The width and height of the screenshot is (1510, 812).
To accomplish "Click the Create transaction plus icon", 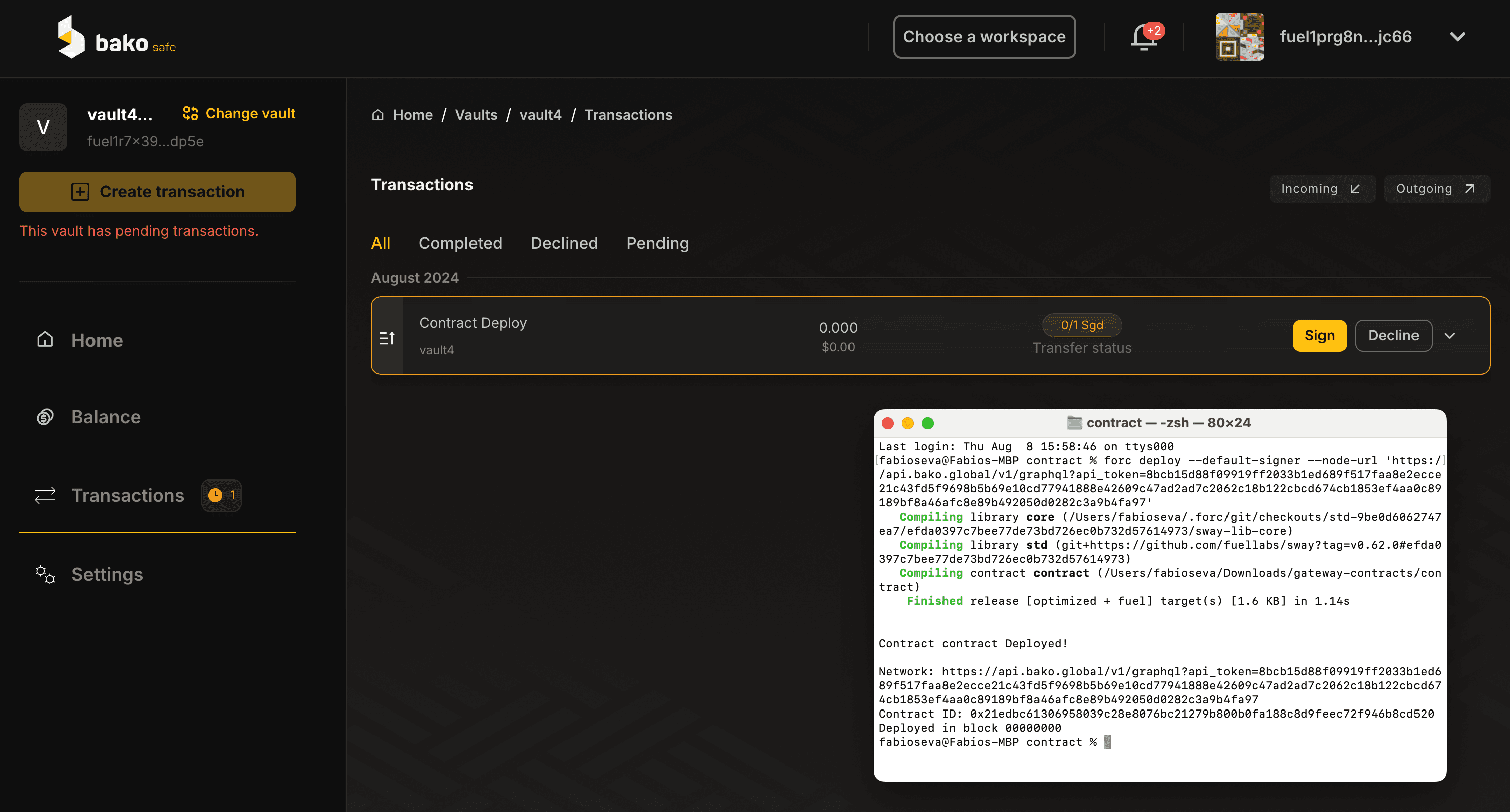I will point(79,192).
